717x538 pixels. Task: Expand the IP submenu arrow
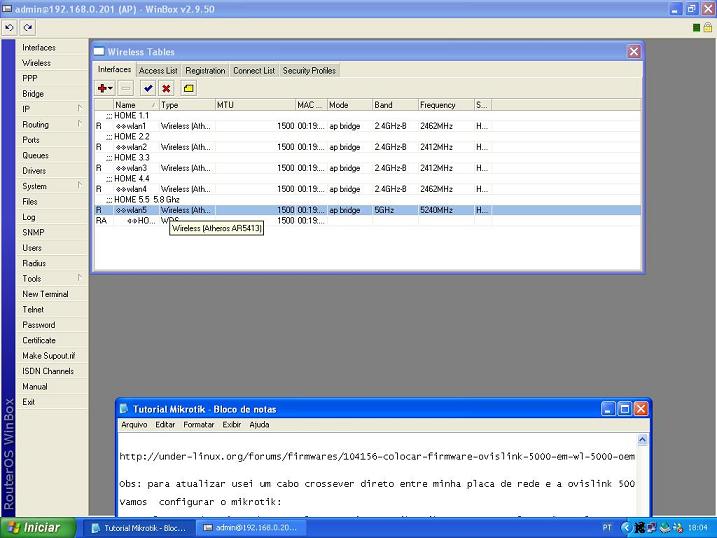point(80,108)
